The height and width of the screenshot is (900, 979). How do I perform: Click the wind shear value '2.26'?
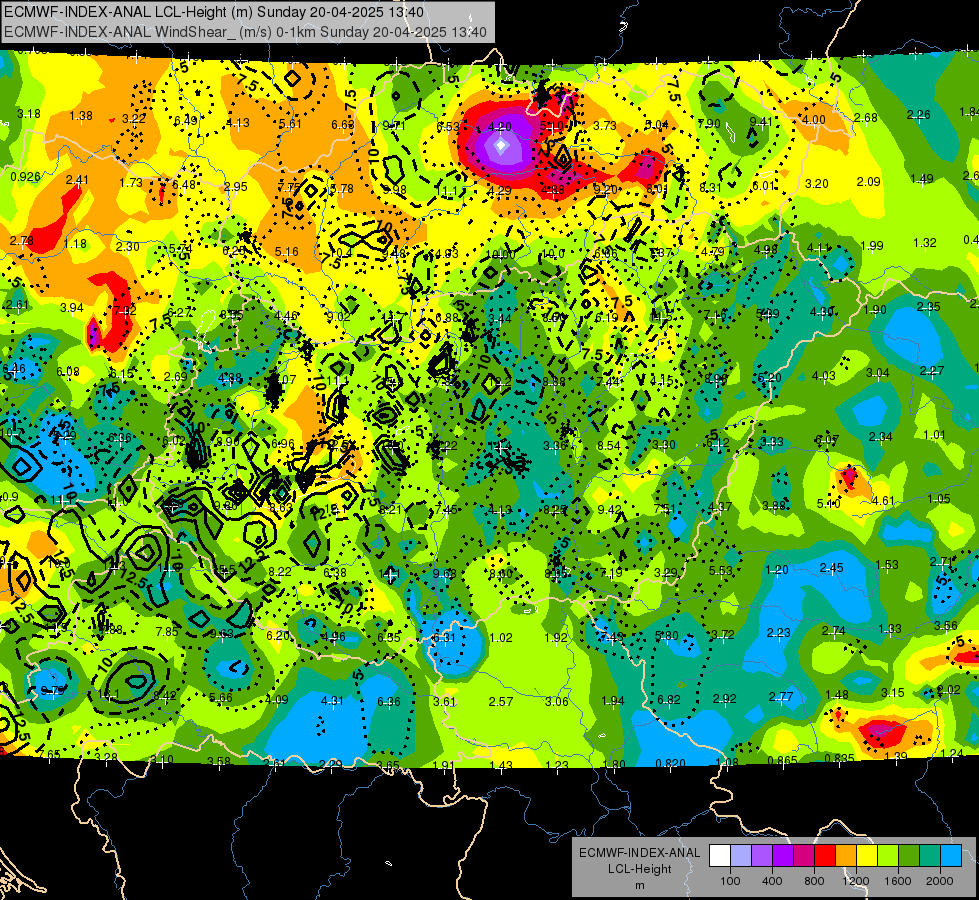click(918, 115)
